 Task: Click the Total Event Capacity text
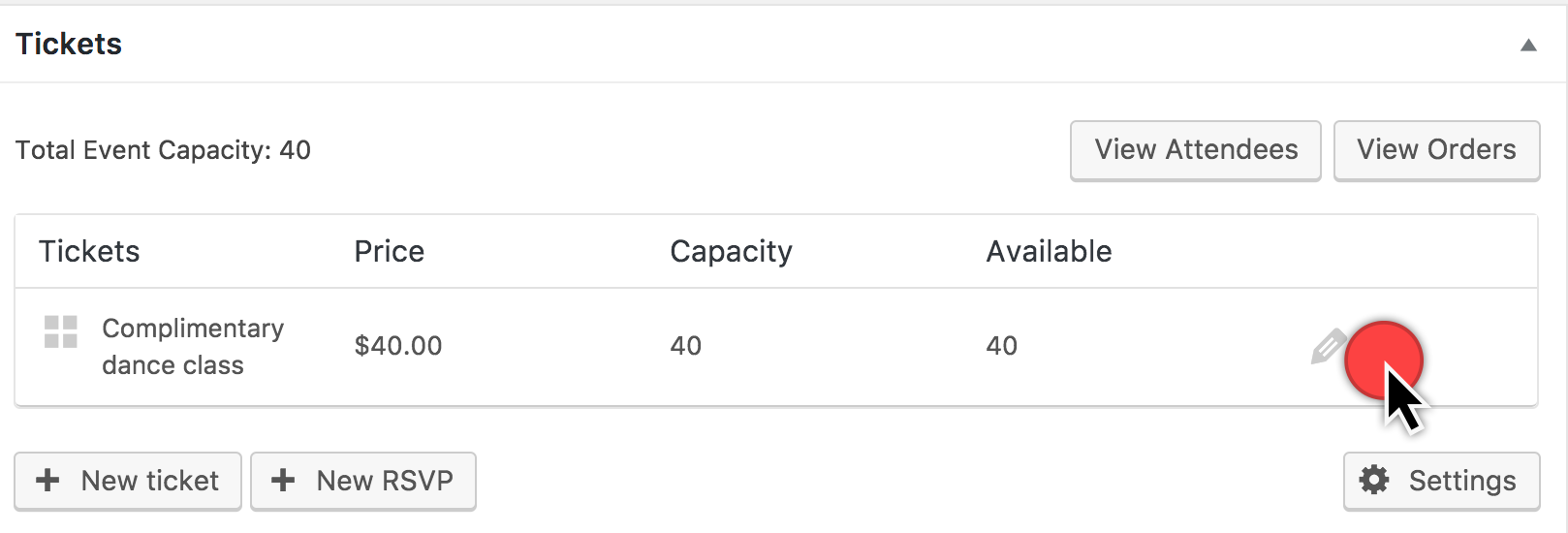pos(163,150)
